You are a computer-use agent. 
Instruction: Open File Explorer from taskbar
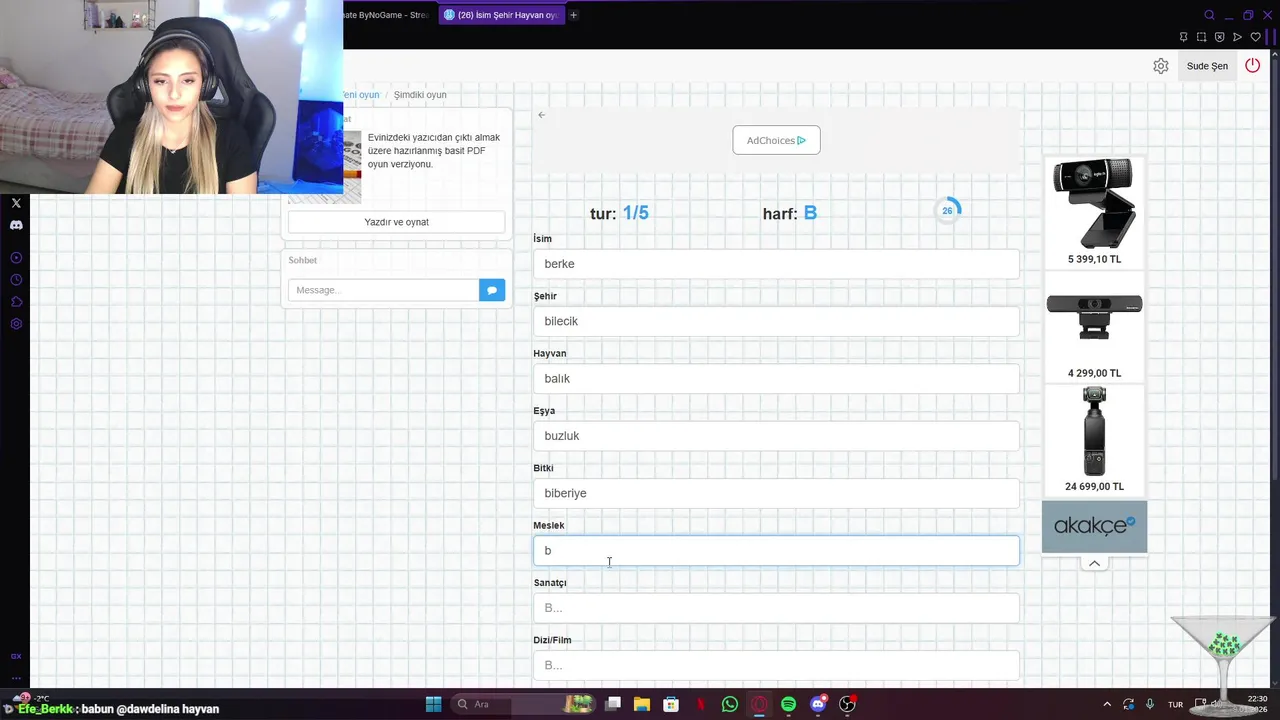coord(641,704)
